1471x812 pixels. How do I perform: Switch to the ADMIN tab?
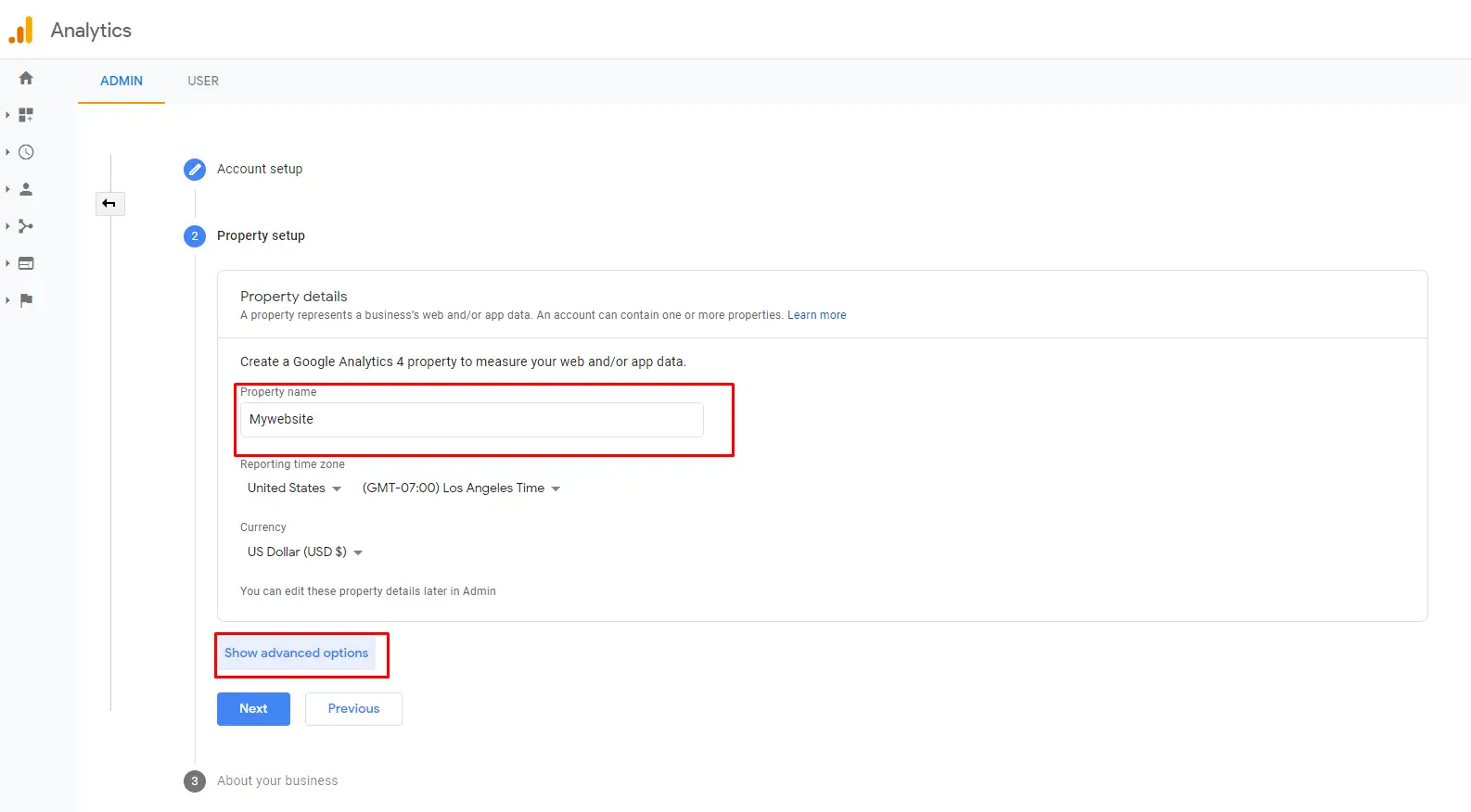(x=122, y=81)
